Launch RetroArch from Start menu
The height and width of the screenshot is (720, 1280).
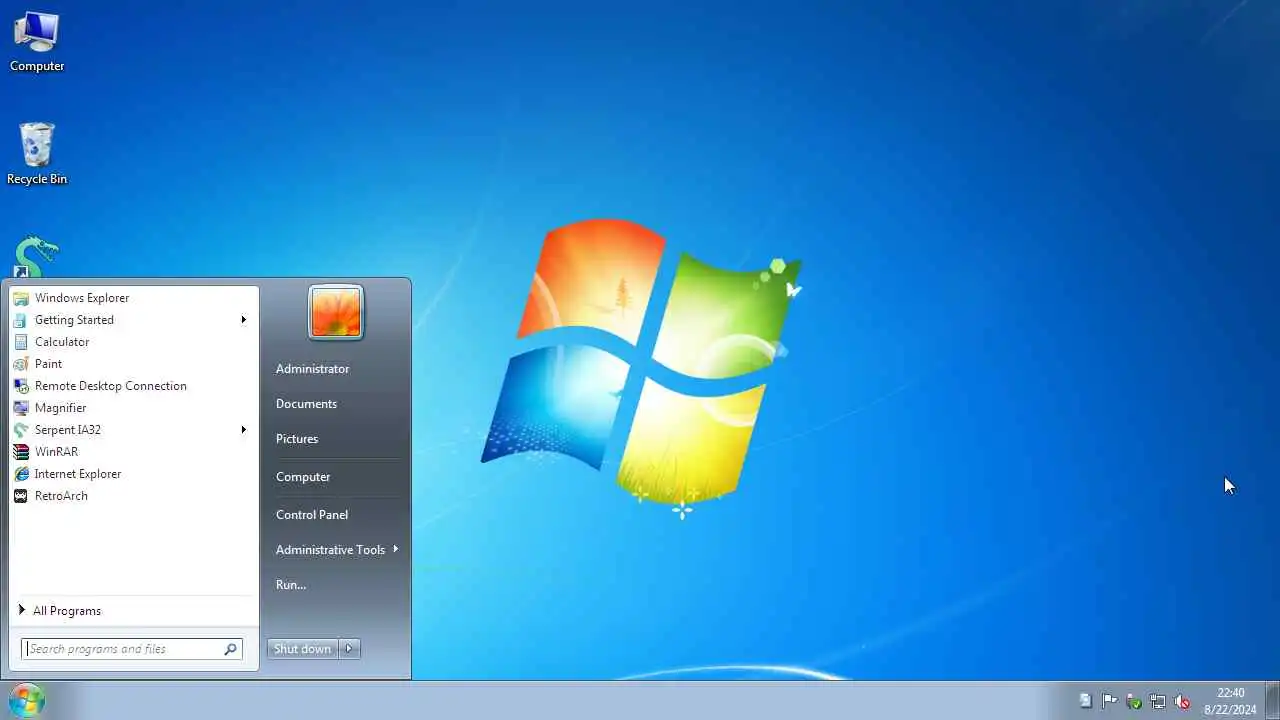click(x=134, y=496)
